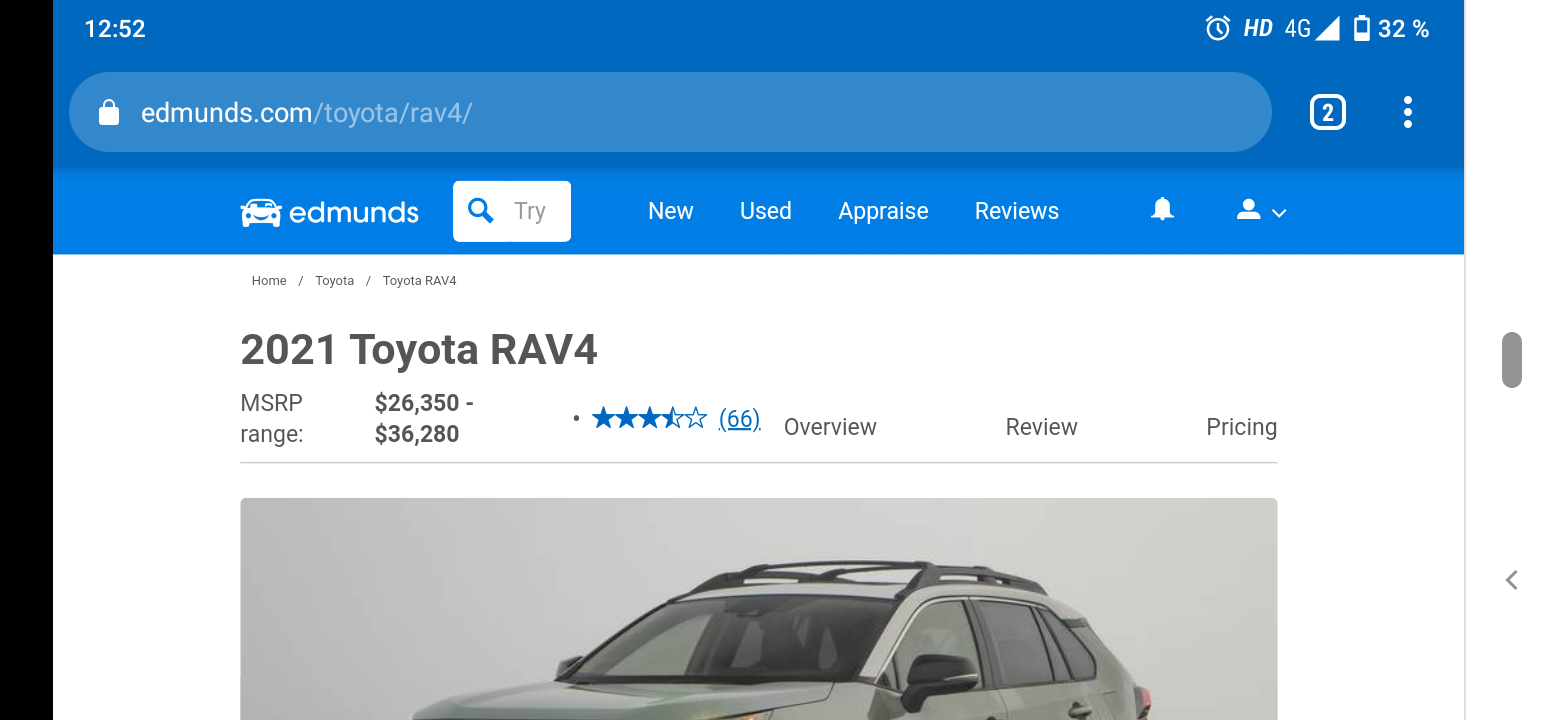Tap the lock icon for site info
The image size is (1560, 720).
[109, 112]
